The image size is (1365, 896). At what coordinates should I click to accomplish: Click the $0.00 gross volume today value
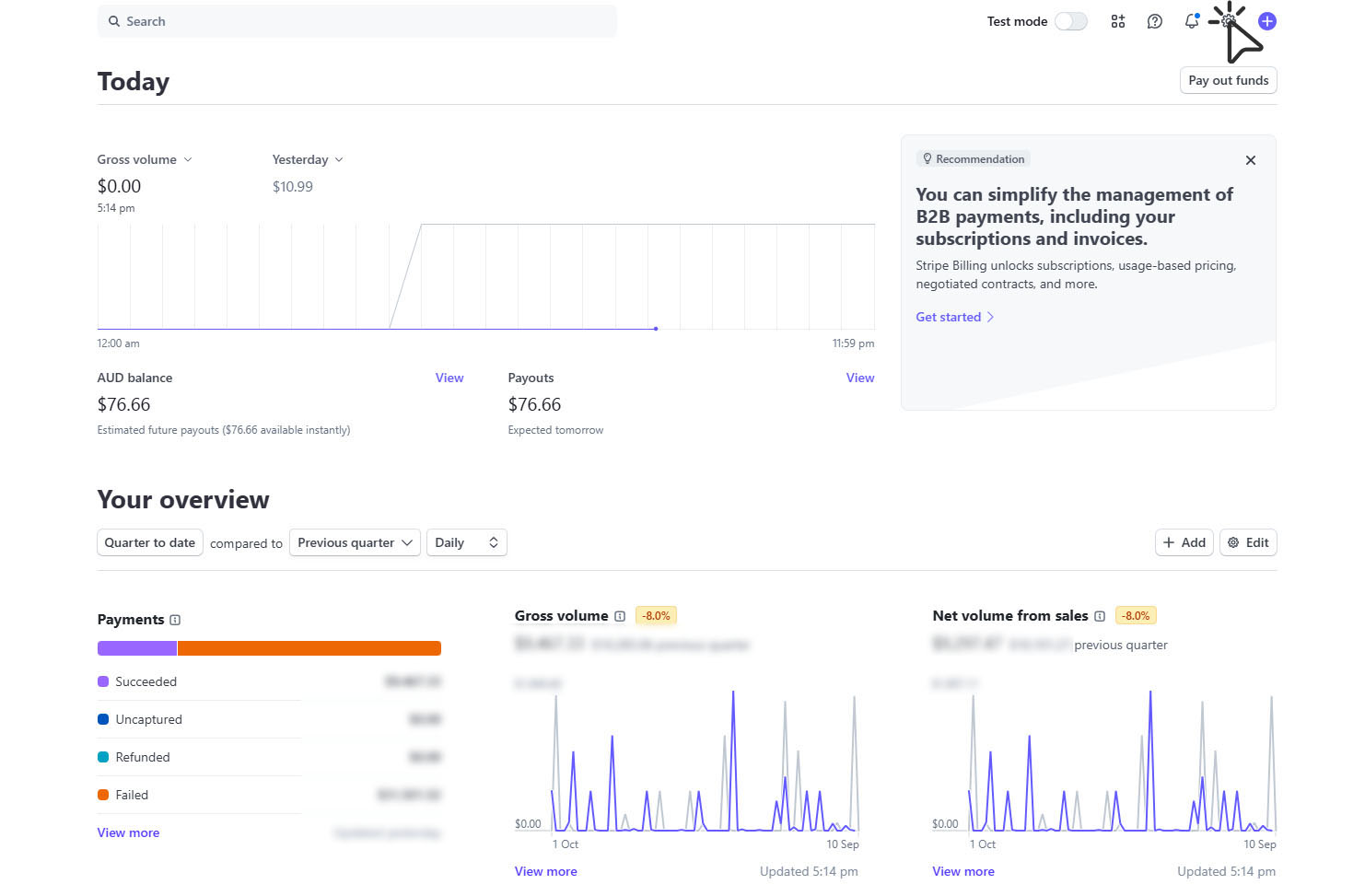click(120, 186)
